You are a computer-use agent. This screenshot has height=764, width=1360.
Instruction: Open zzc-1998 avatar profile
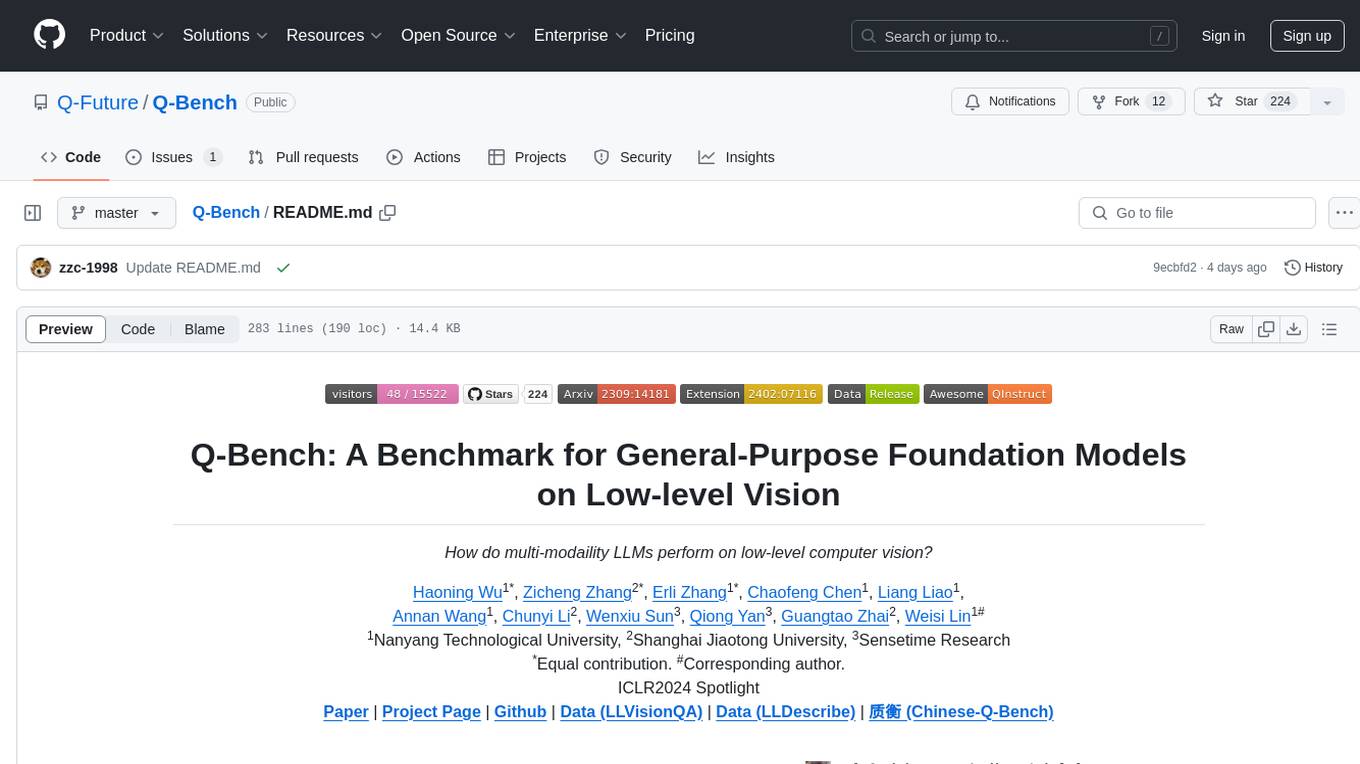coord(41,268)
